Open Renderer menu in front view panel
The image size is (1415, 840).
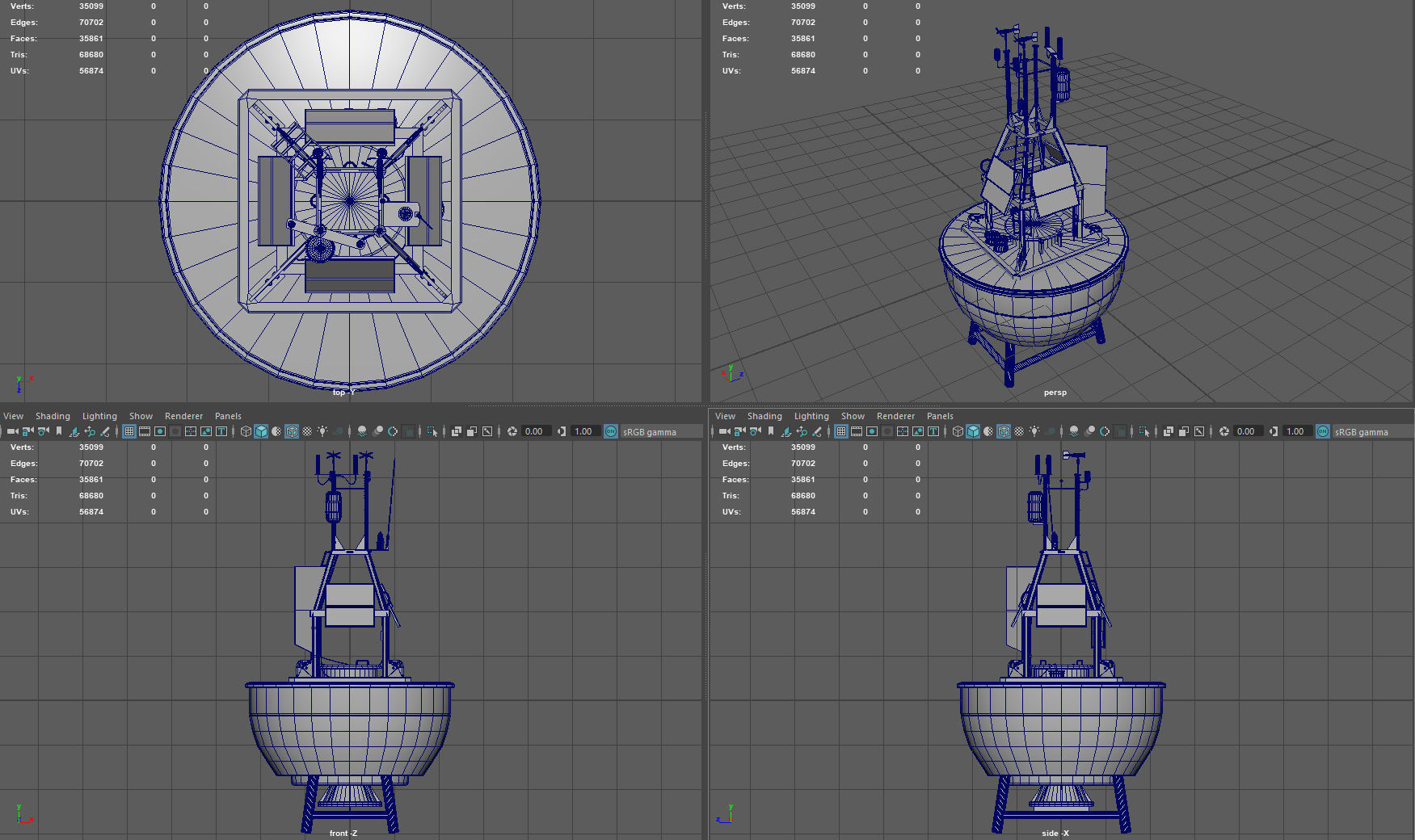click(x=183, y=416)
